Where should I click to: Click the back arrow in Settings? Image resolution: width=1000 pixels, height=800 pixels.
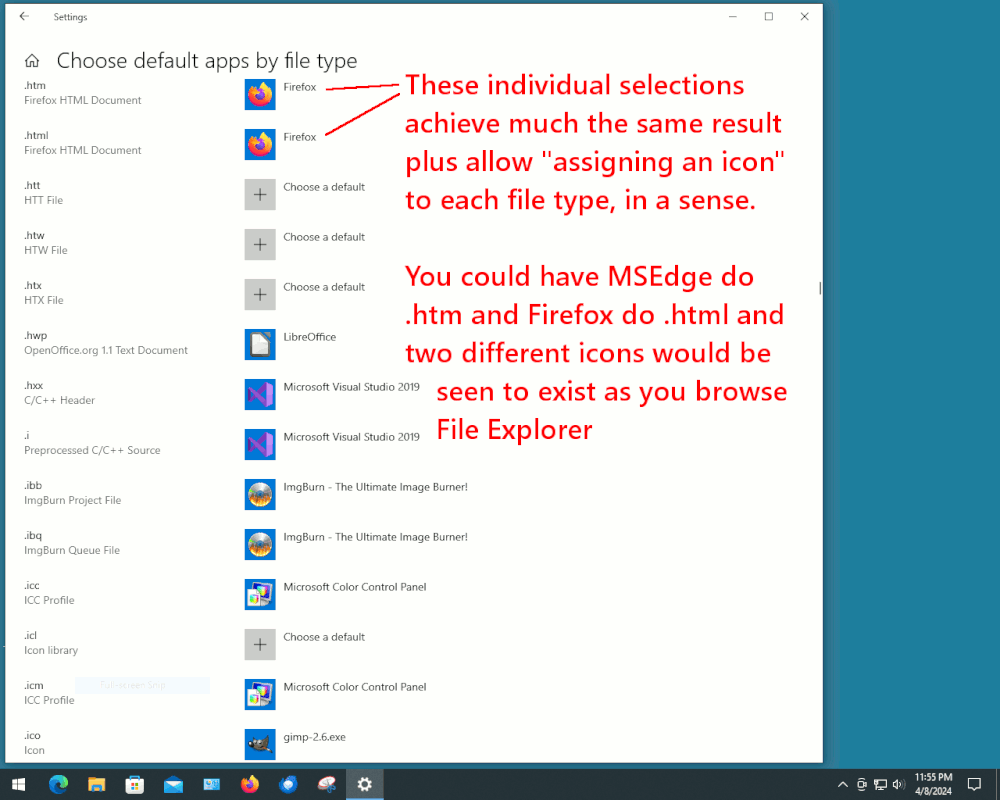[x=24, y=17]
